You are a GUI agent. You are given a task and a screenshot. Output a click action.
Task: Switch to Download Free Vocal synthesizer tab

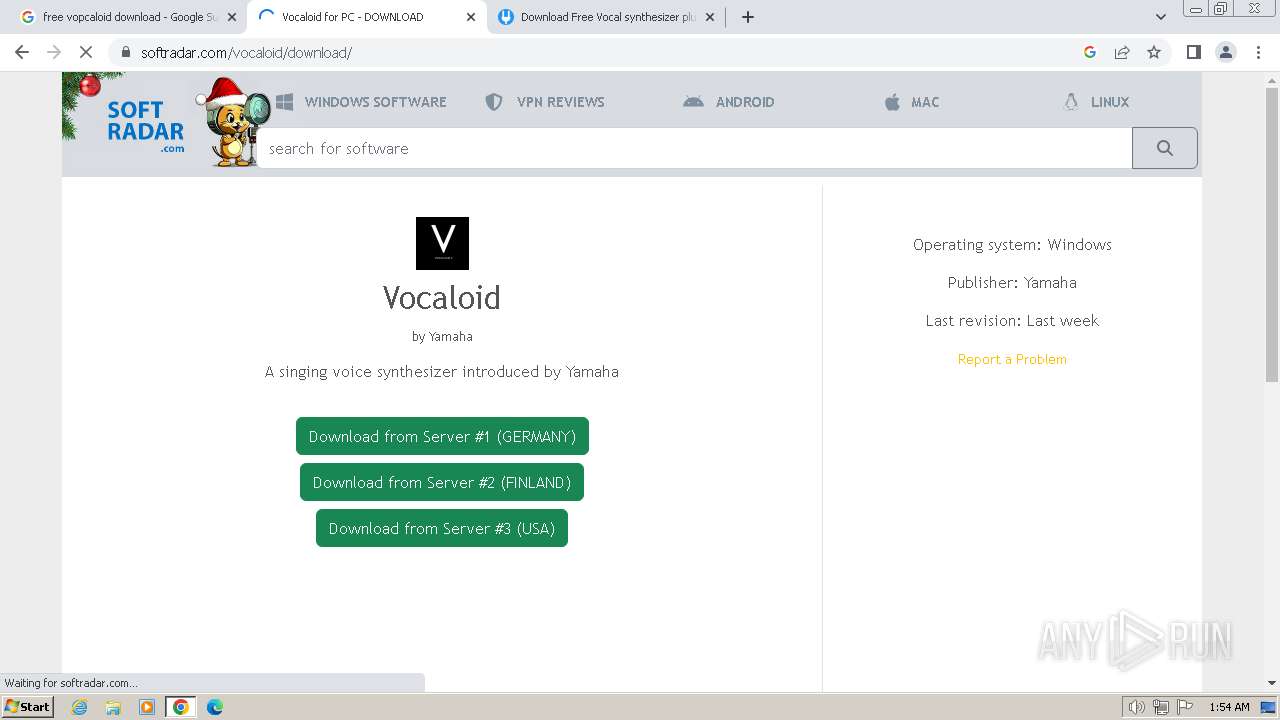coord(605,17)
